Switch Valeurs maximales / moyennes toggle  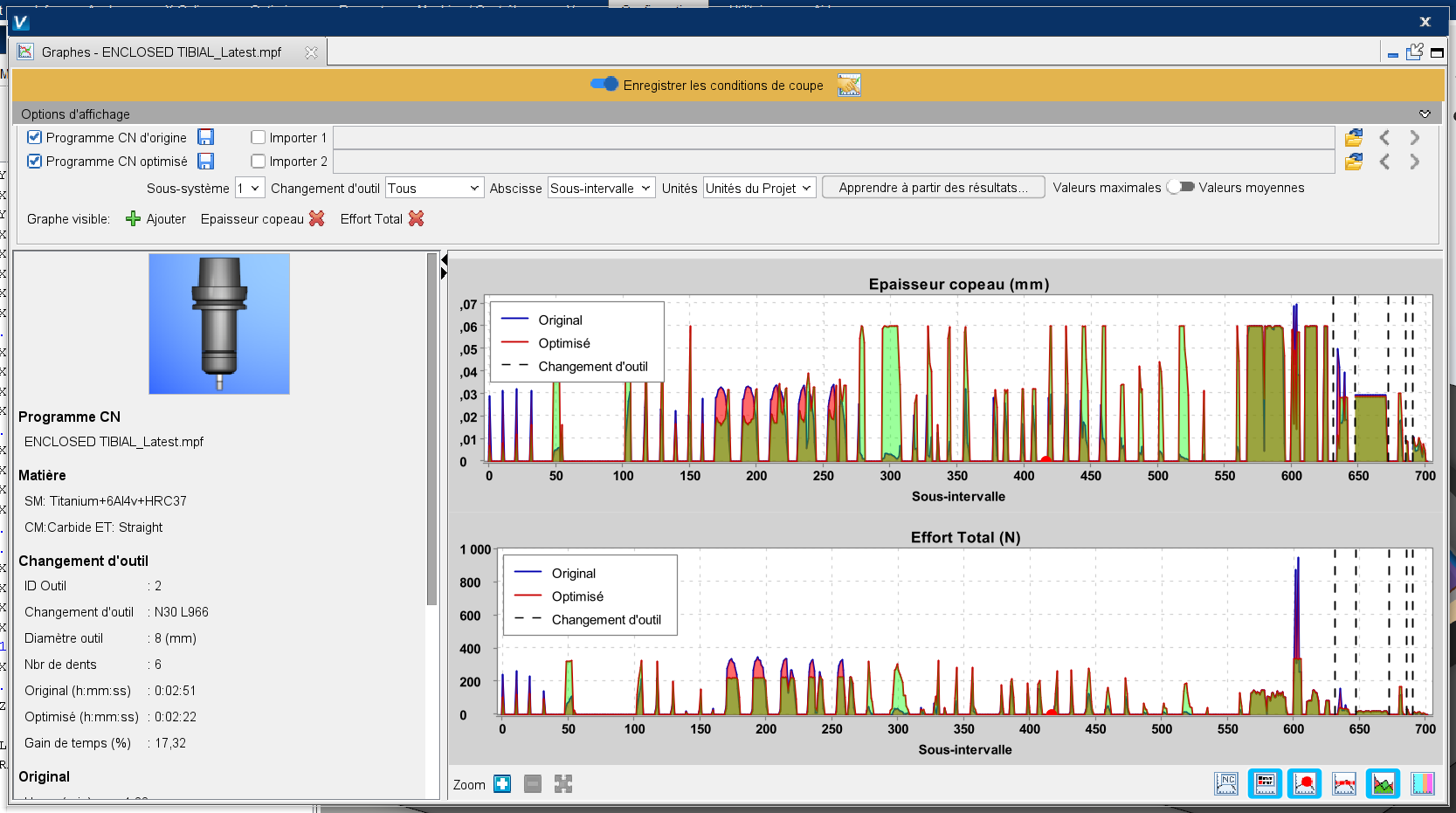1180,187
